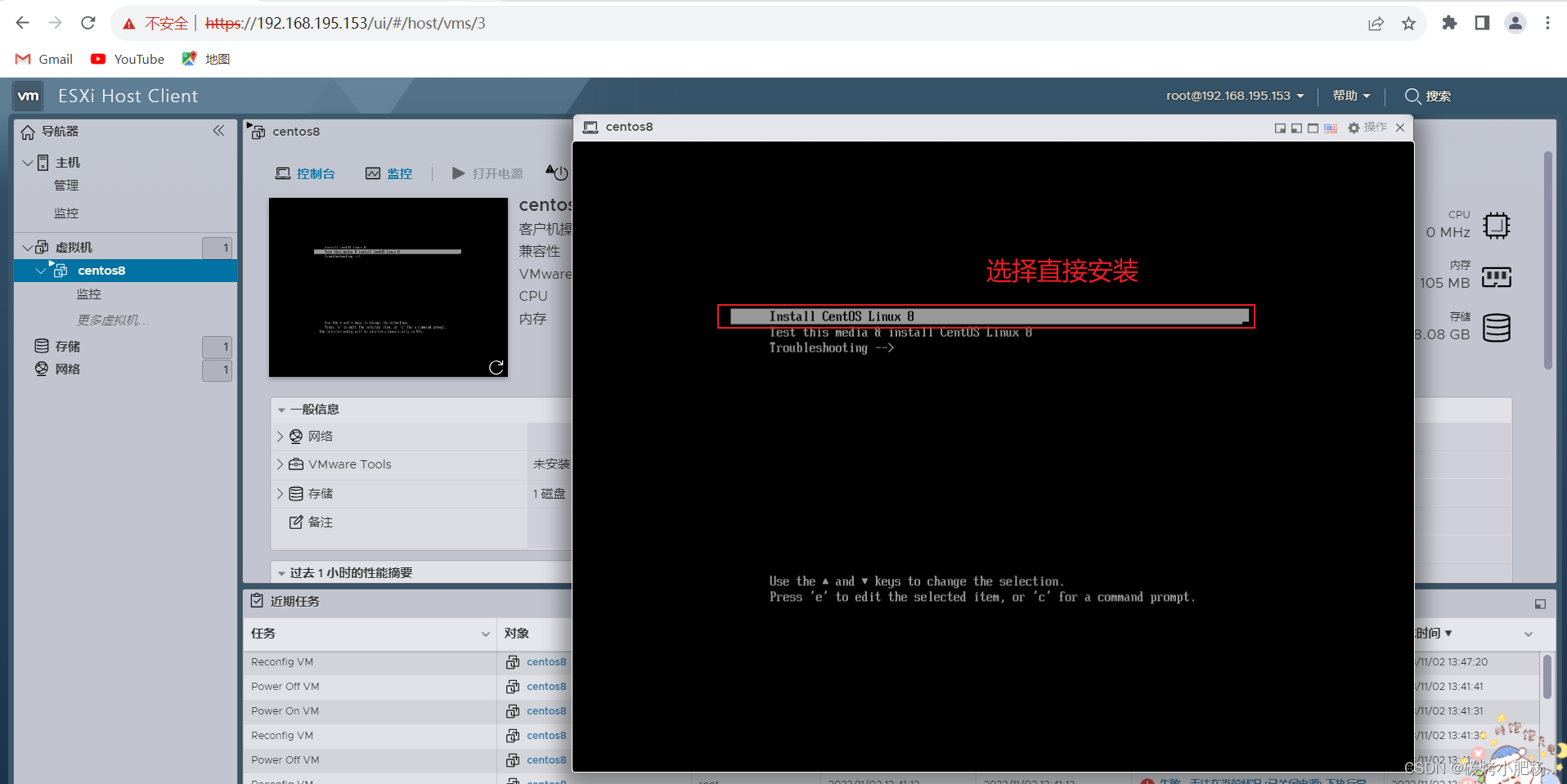Maximize the centos8 console window
This screenshot has width=1567, height=784.
click(1313, 128)
